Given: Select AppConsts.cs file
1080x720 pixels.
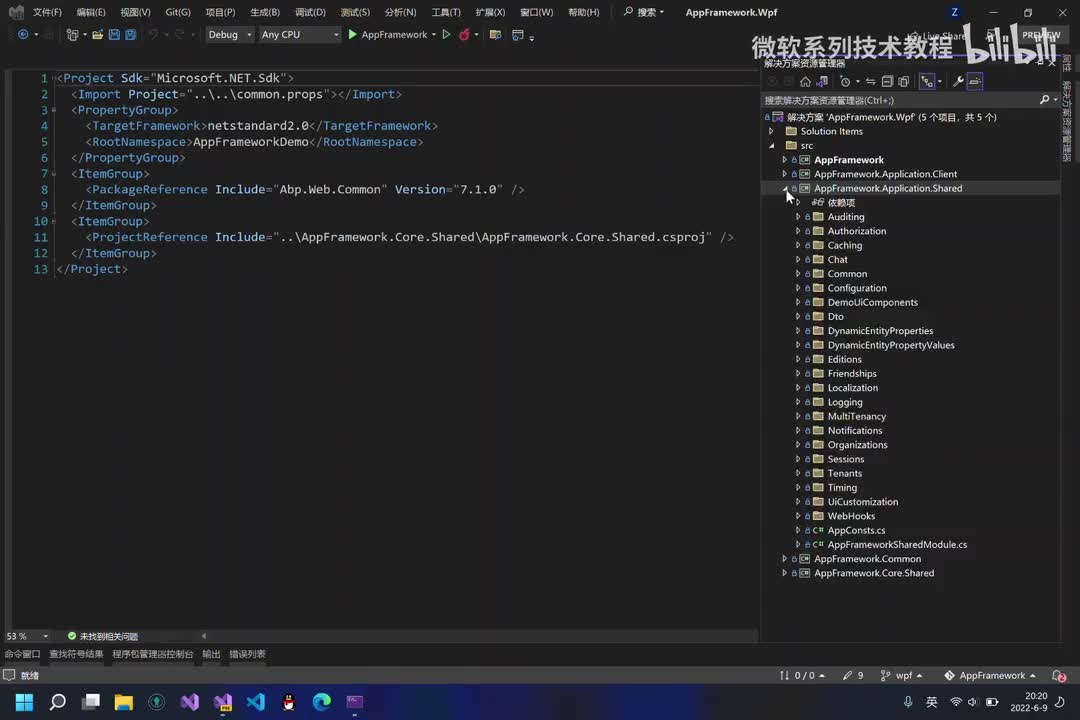Looking at the screenshot, I should click(856, 530).
